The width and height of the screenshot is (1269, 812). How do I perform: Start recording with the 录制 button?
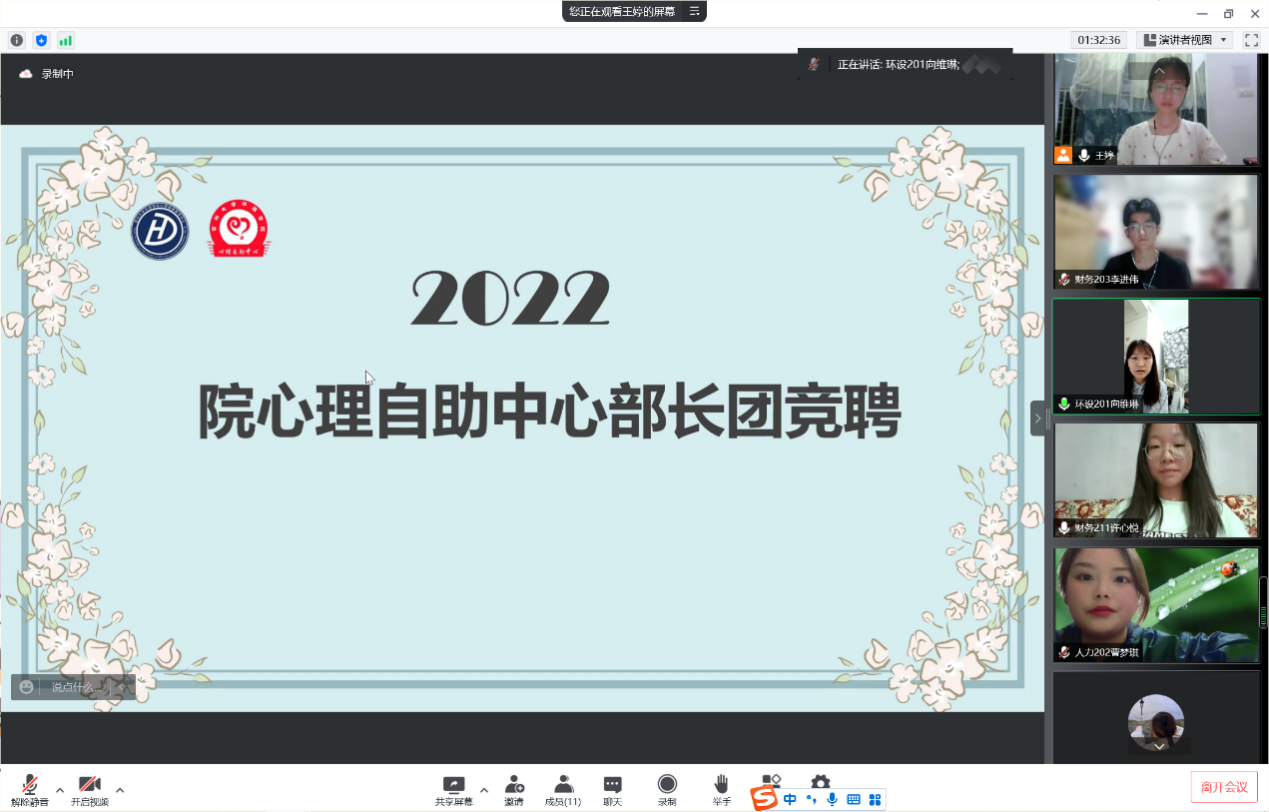pyautogui.click(x=667, y=786)
